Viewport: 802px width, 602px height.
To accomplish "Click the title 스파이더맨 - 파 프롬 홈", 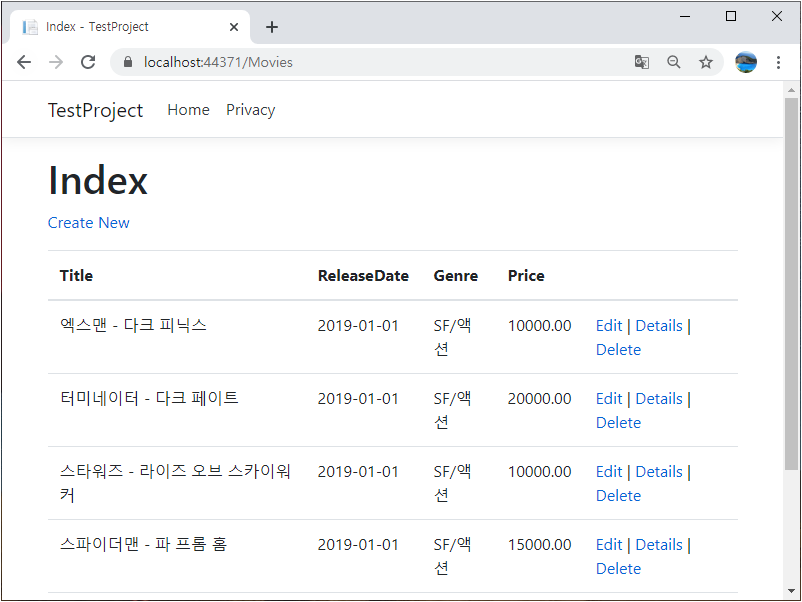I will click(143, 545).
